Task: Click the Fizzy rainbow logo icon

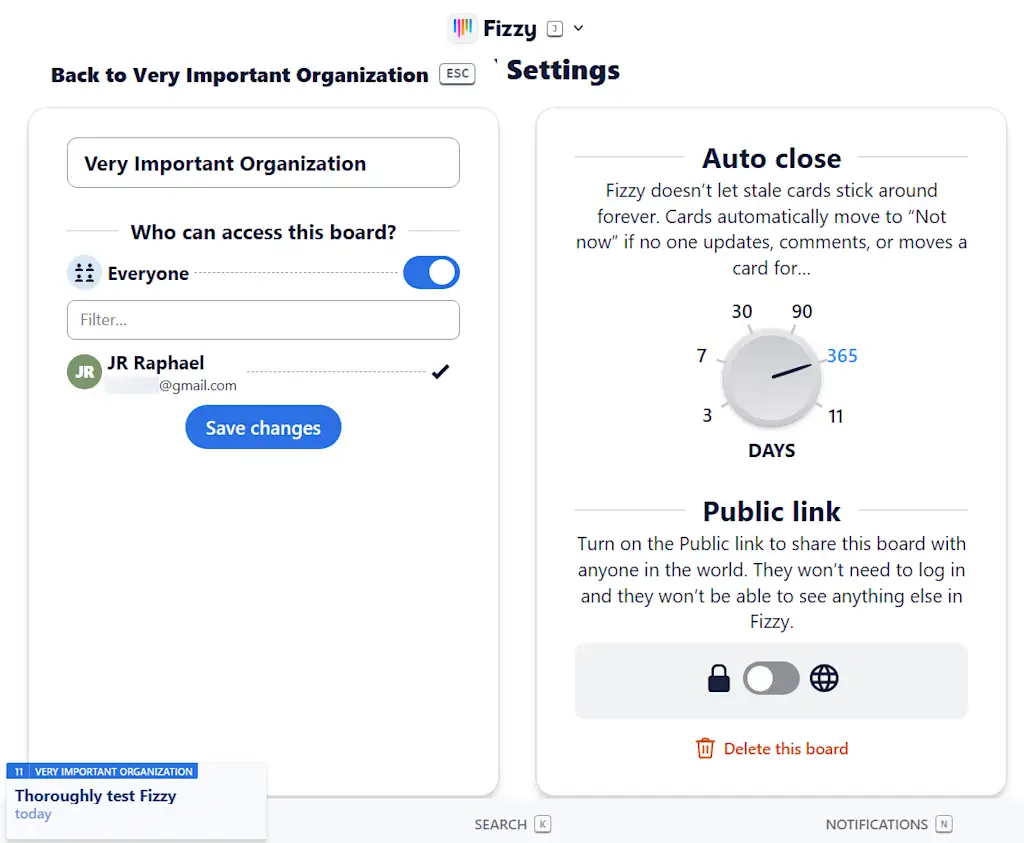Action: (462, 29)
